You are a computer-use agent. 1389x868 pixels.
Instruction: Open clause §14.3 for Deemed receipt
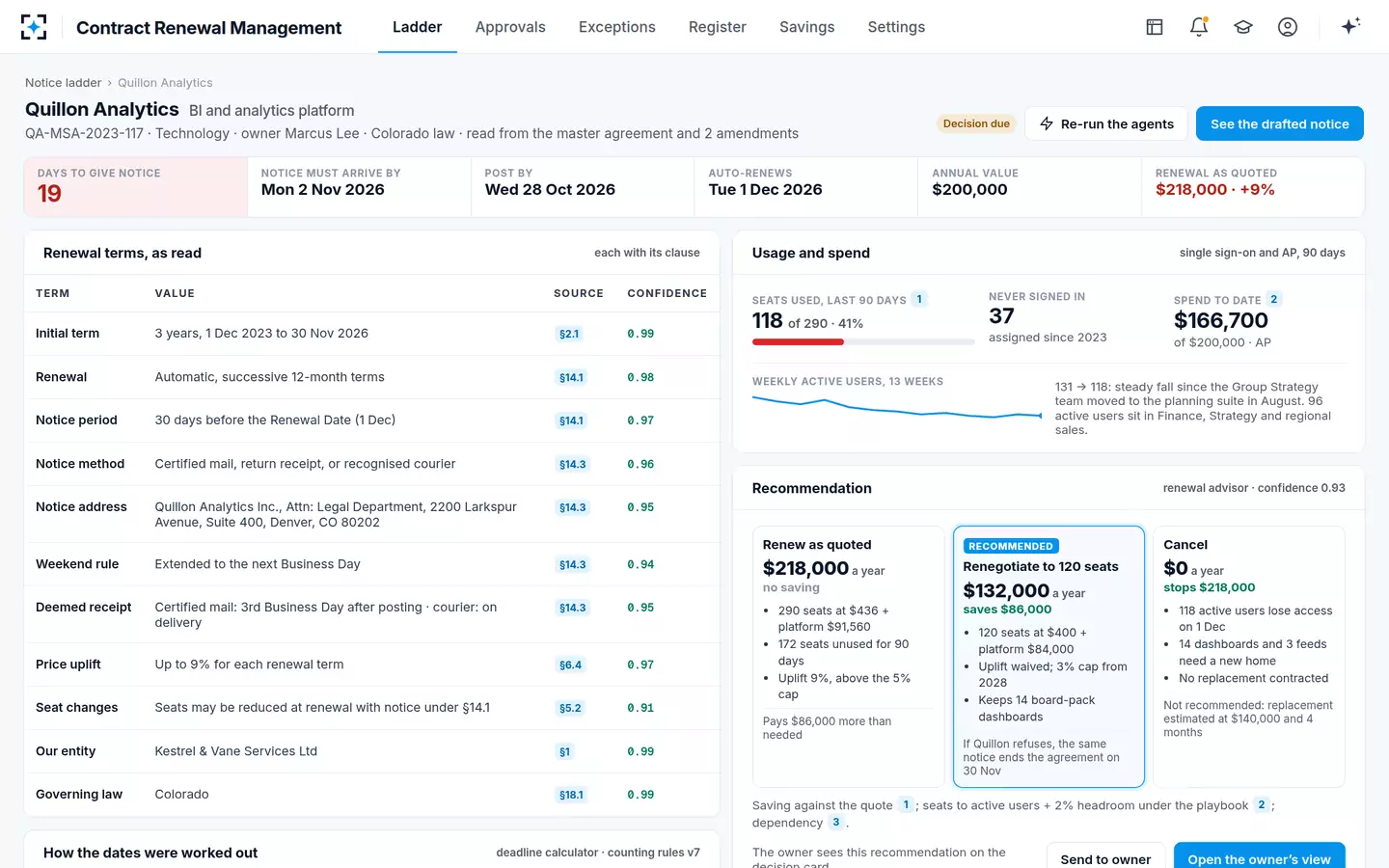(x=572, y=608)
